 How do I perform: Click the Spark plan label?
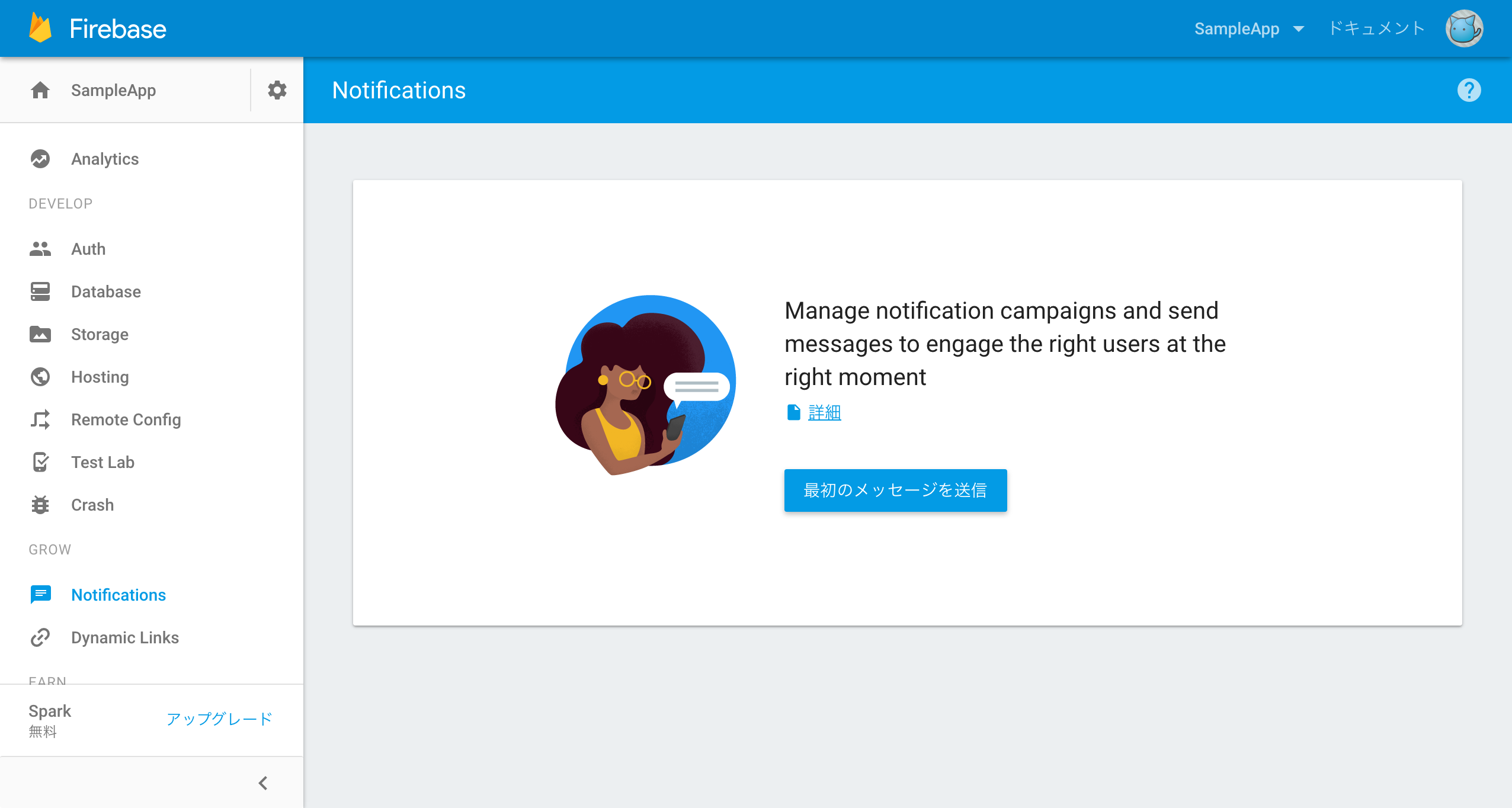[50, 711]
